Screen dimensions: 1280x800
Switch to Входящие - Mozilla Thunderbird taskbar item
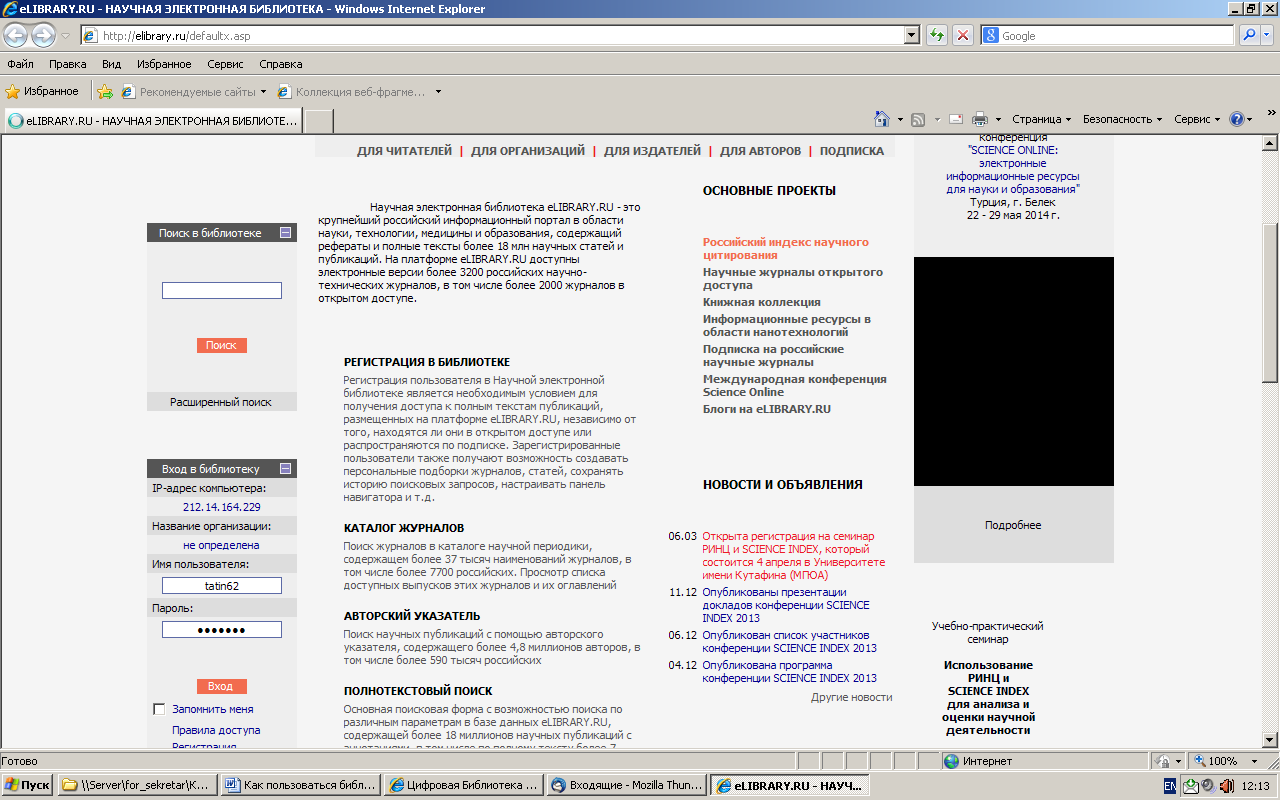click(625, 786)
